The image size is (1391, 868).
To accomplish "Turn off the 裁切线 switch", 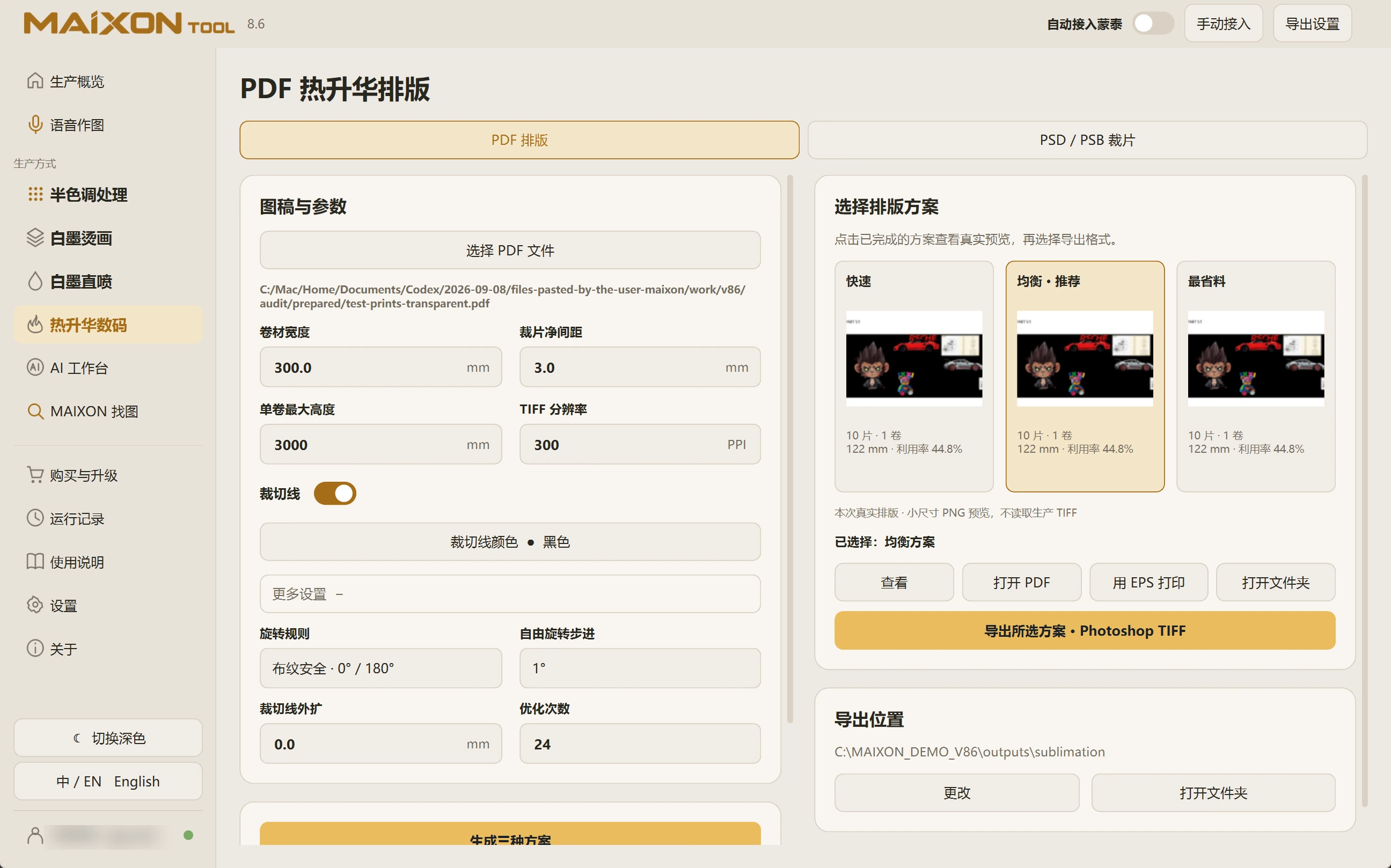I will (335, 494).
